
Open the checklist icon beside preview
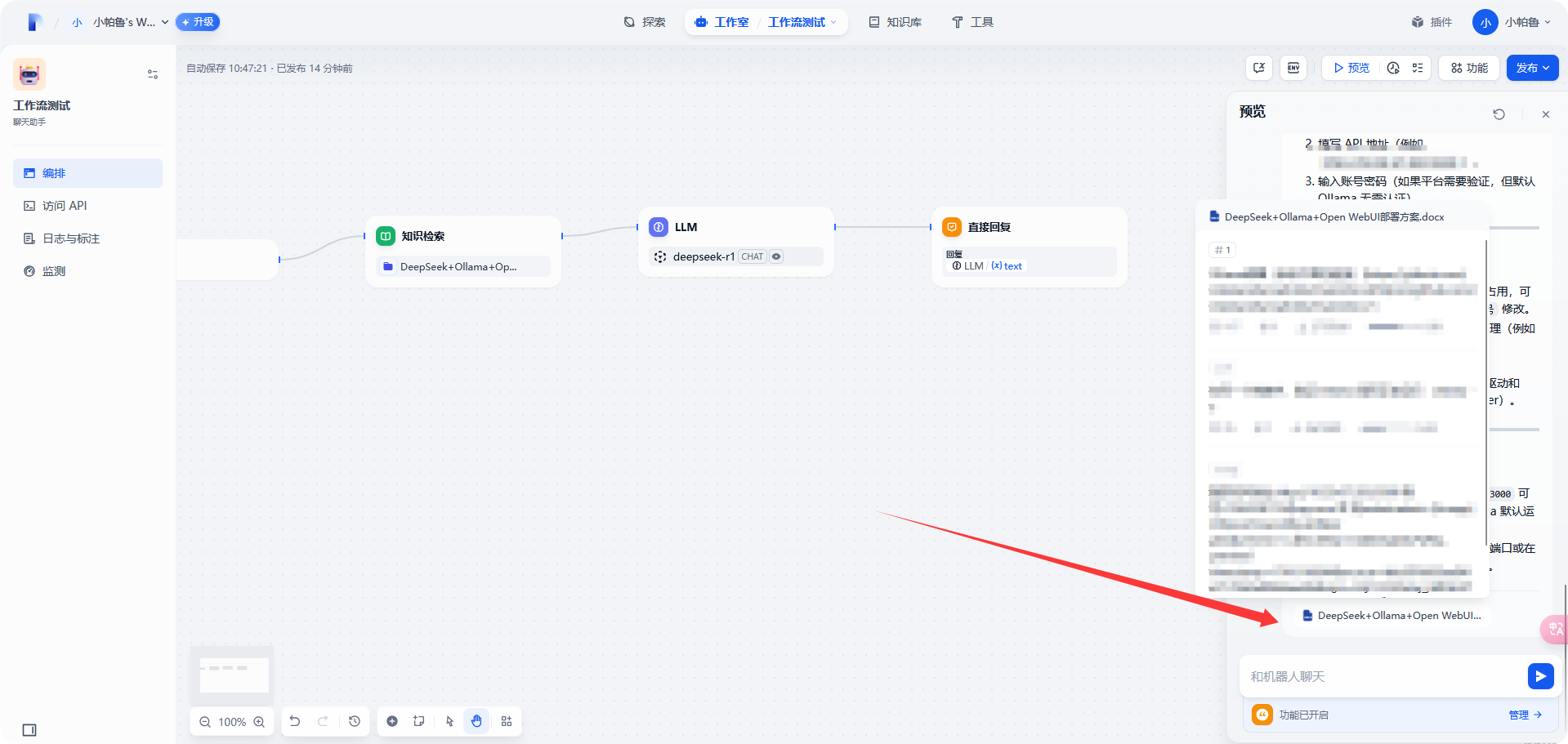(x=1418, y=68)
